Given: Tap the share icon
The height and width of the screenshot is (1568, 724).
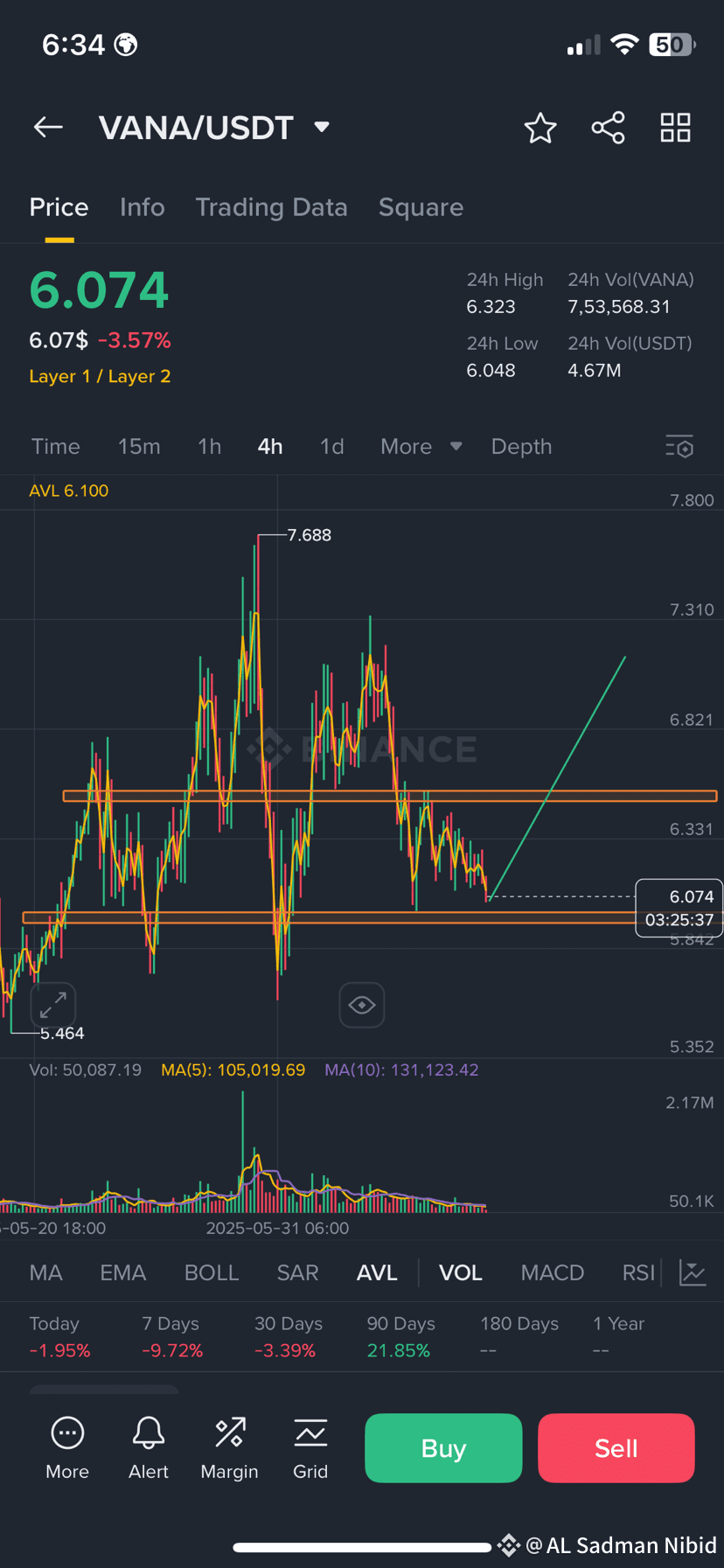Looking at the screenshot, I should pyautogui.click(x=608, y=128).
